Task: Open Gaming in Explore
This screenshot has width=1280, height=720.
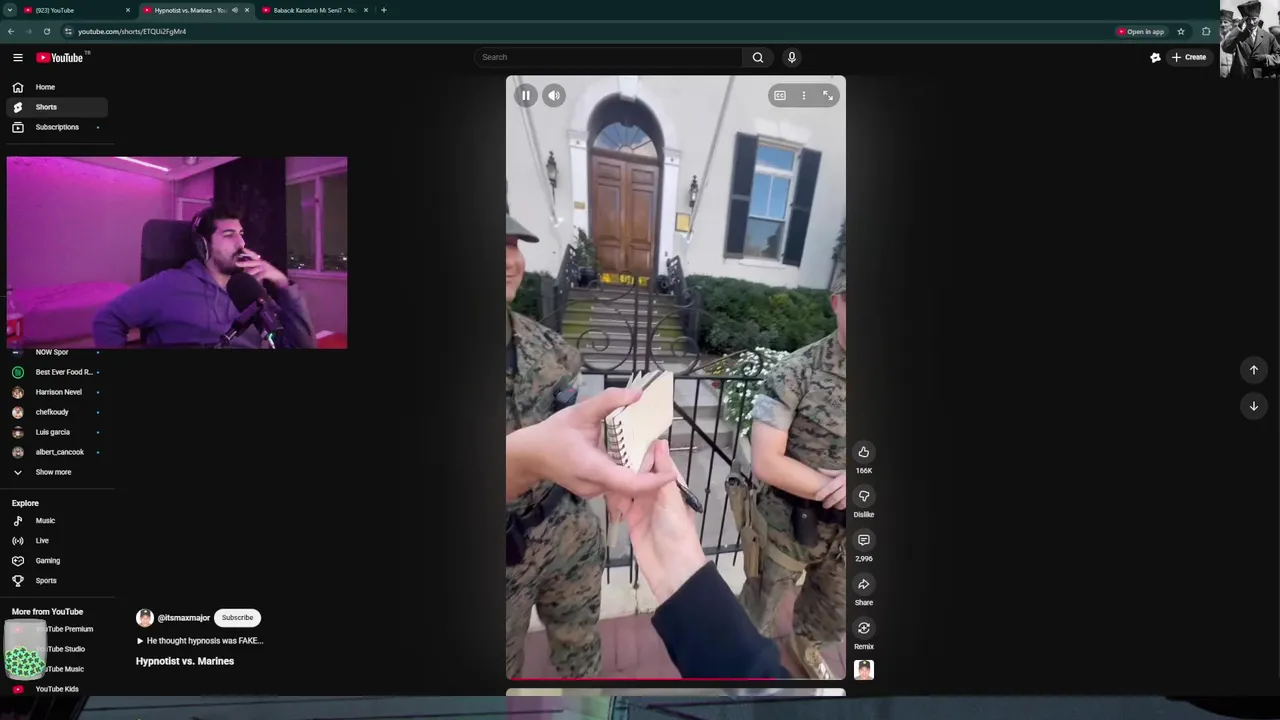Action: 56,561
